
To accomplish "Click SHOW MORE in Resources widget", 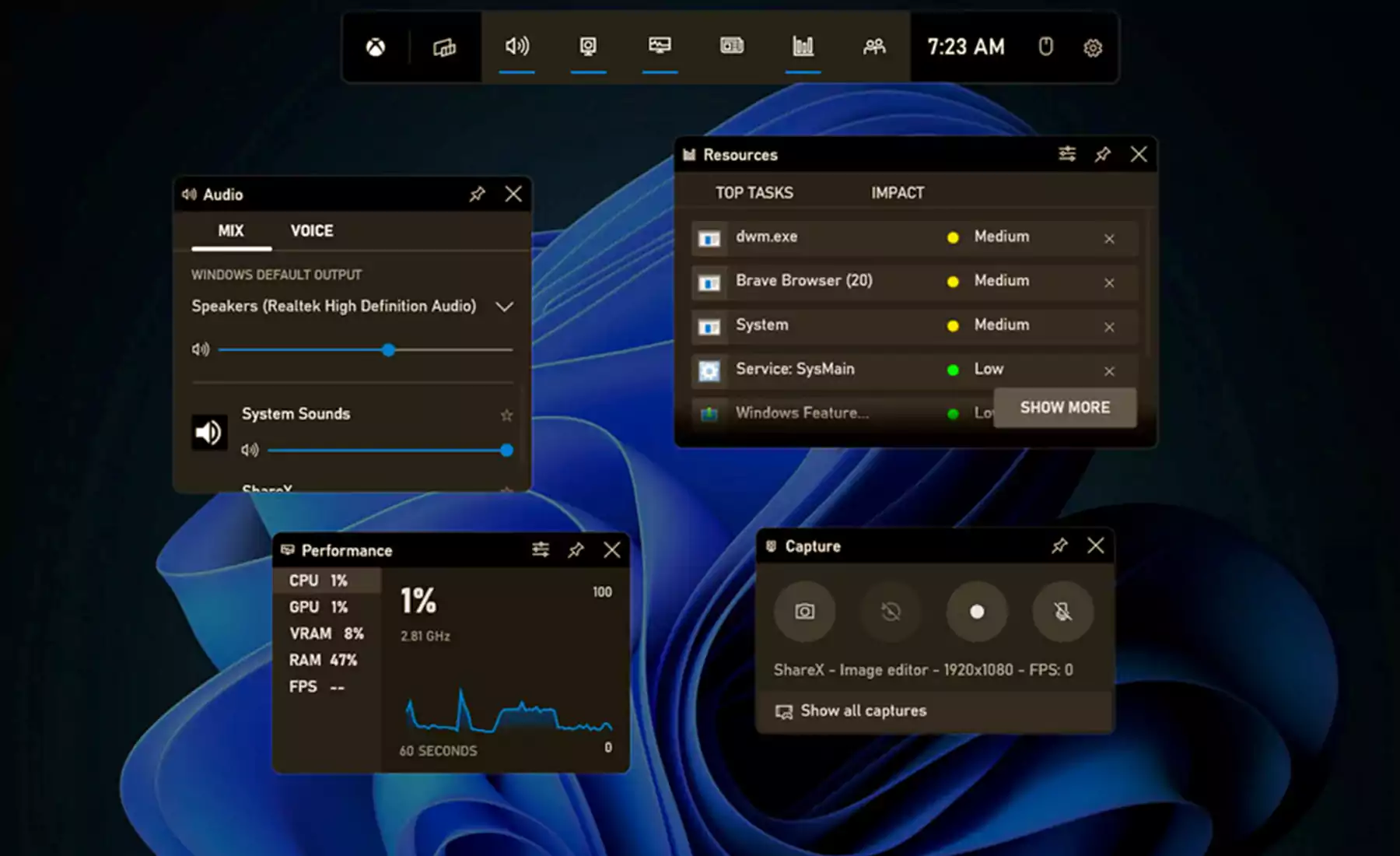I will pyautogui.click(x=1064, y=408).
